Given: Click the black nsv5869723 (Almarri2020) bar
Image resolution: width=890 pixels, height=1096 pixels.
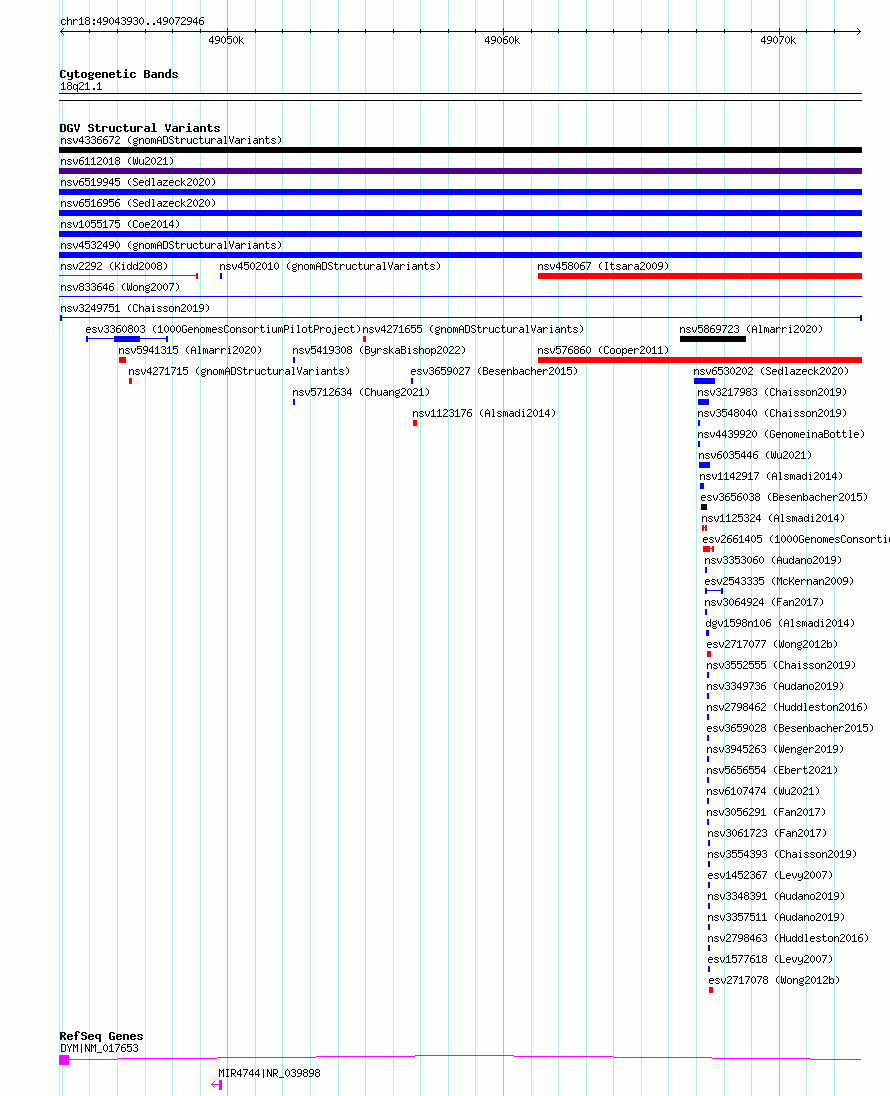Looking at the screenshot, I should pyautogui.click(x=712, y=339).
